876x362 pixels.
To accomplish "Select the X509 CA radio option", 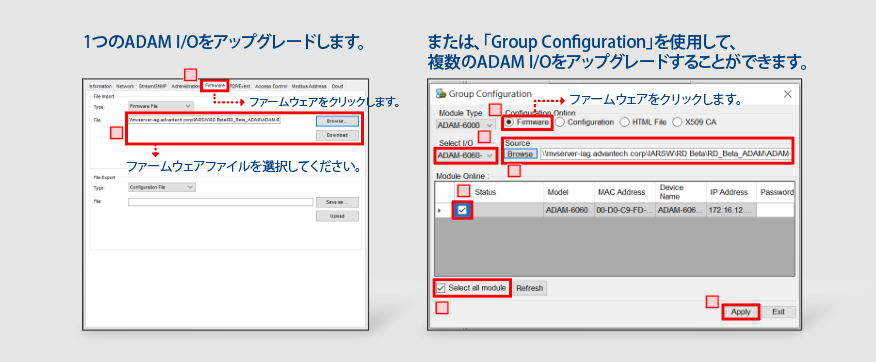I will 694,122.
